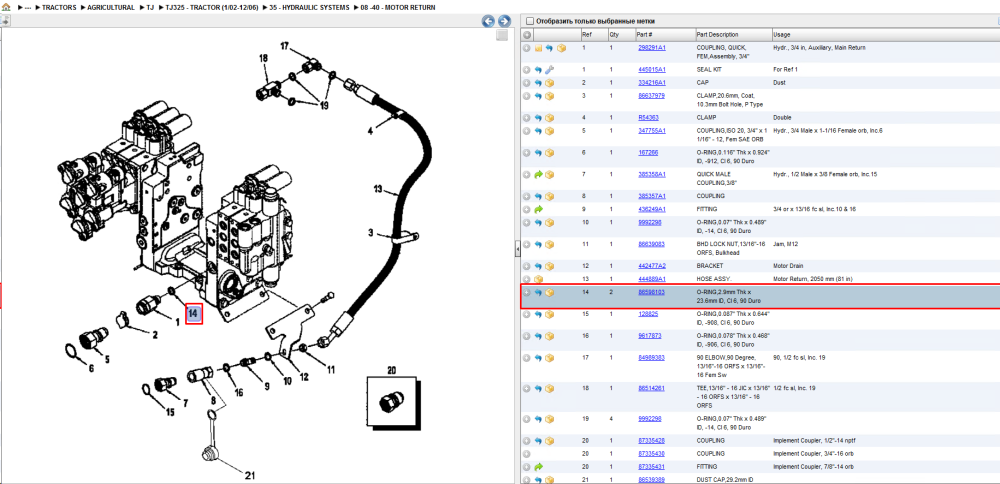
Task: Toggle the round selector for CAP 334216A1
Action: click(x=527, y=83)
